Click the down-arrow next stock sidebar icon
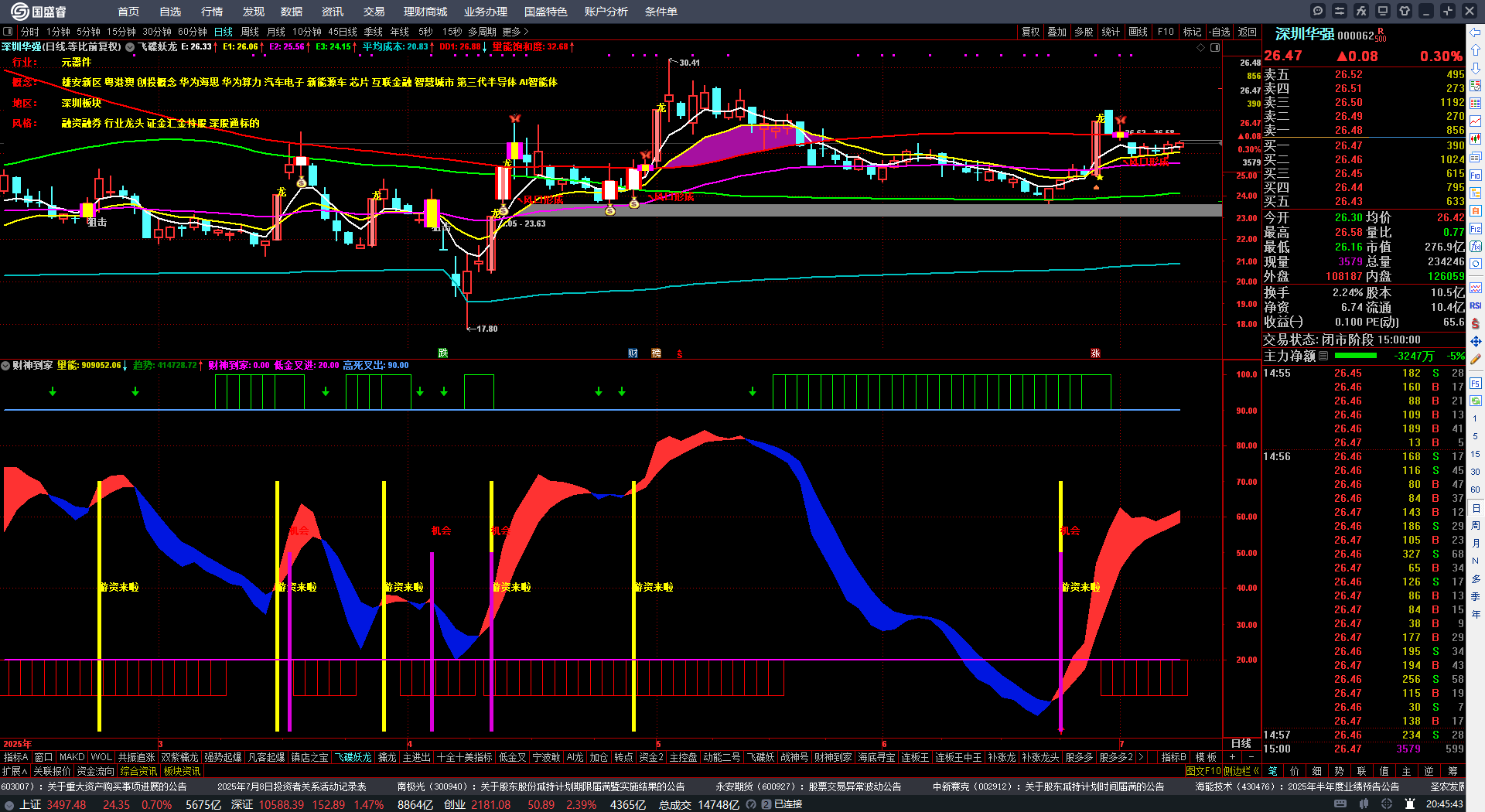 point(1476,68)
